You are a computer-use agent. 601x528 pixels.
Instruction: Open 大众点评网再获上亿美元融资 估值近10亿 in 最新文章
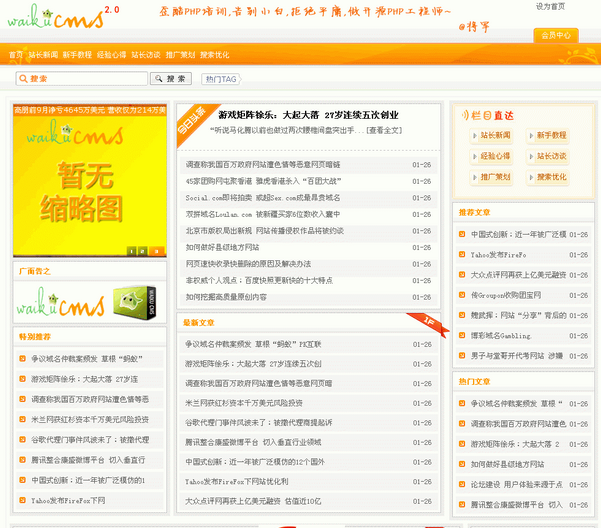[253, 501]
